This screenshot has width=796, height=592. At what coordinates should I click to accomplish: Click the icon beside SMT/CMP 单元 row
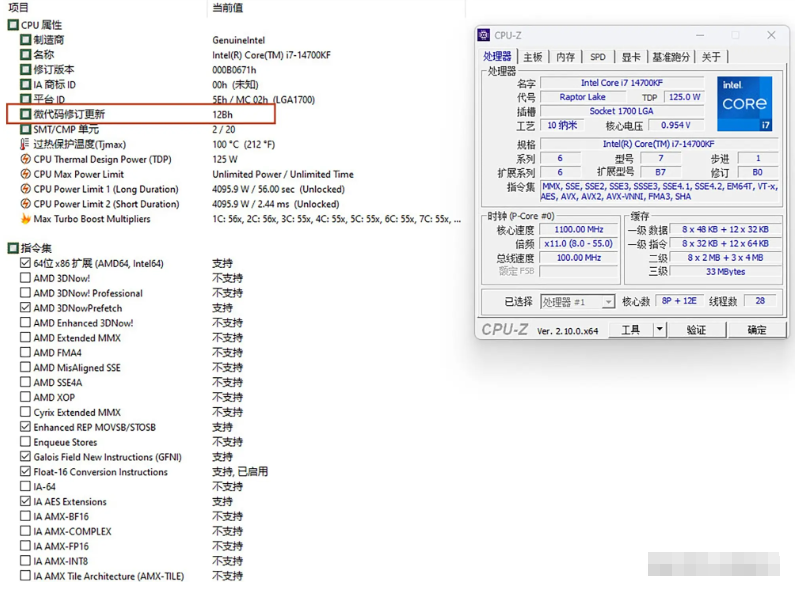point(25,129)
